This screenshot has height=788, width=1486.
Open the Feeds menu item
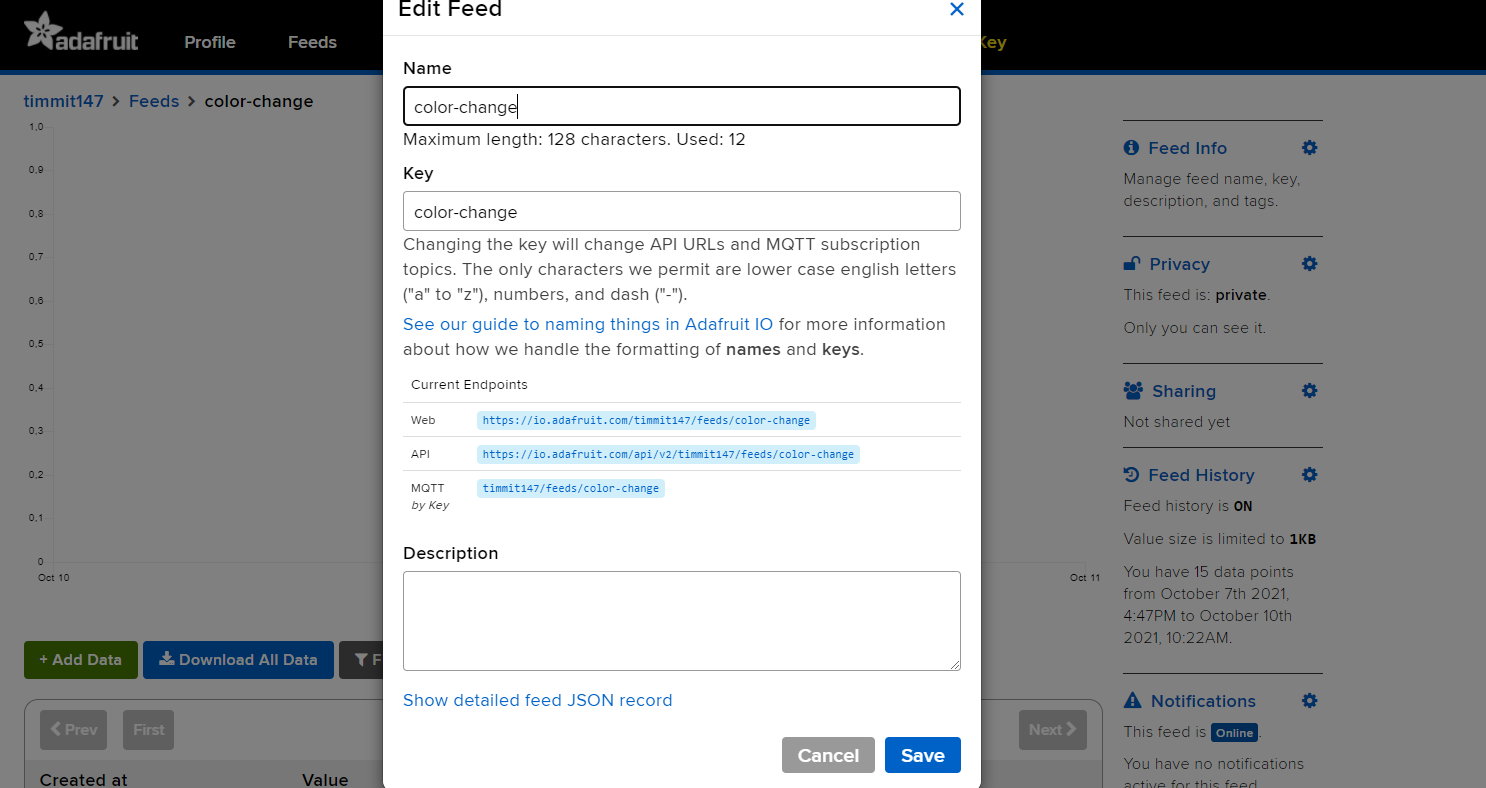click(312, 42)
